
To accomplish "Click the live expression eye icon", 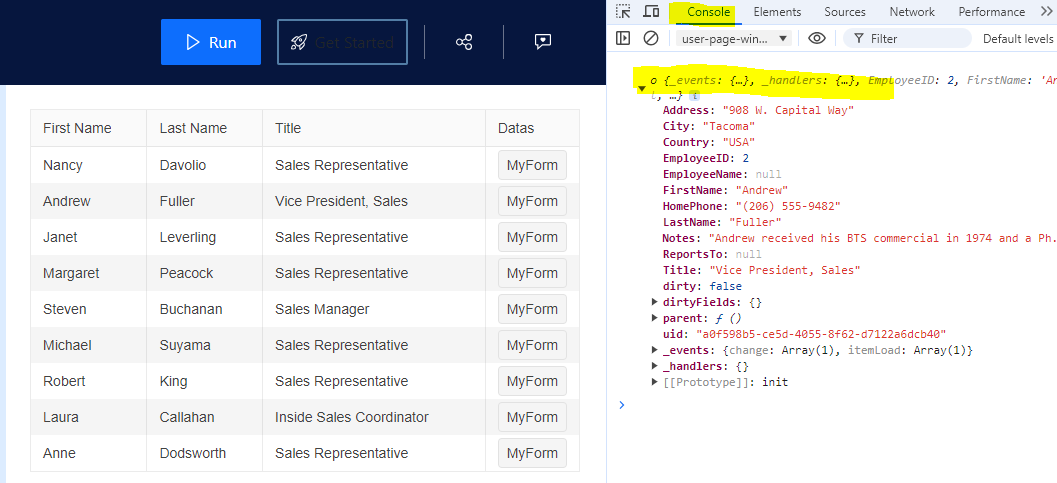I will click(817, 38).
